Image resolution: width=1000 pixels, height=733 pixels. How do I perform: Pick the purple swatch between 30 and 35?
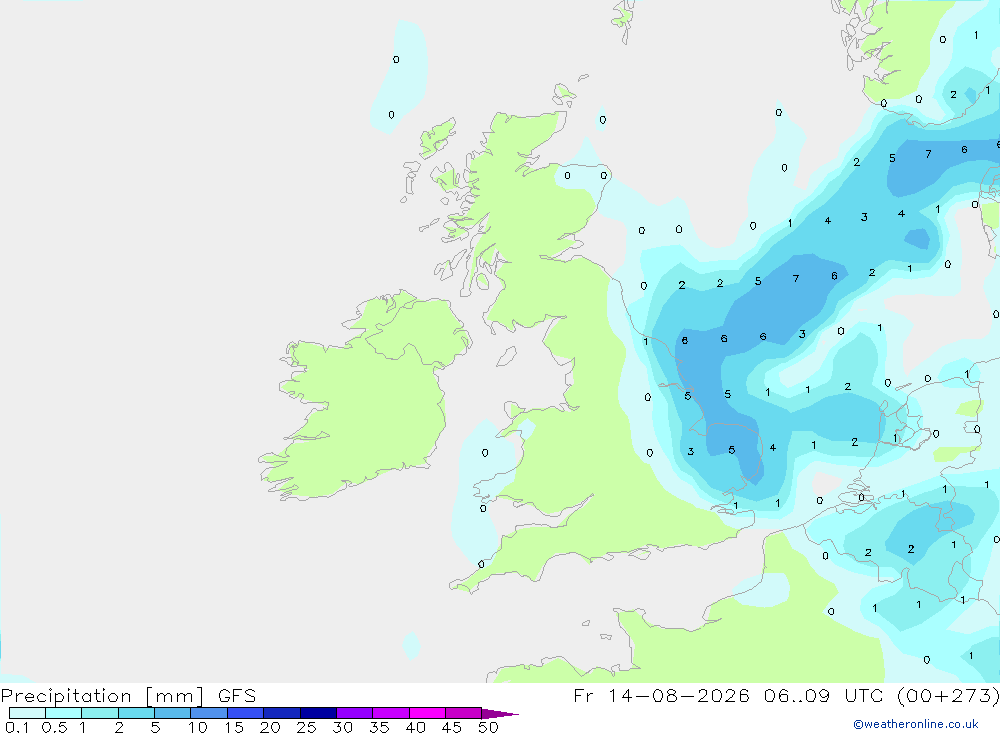pos(354,713)
